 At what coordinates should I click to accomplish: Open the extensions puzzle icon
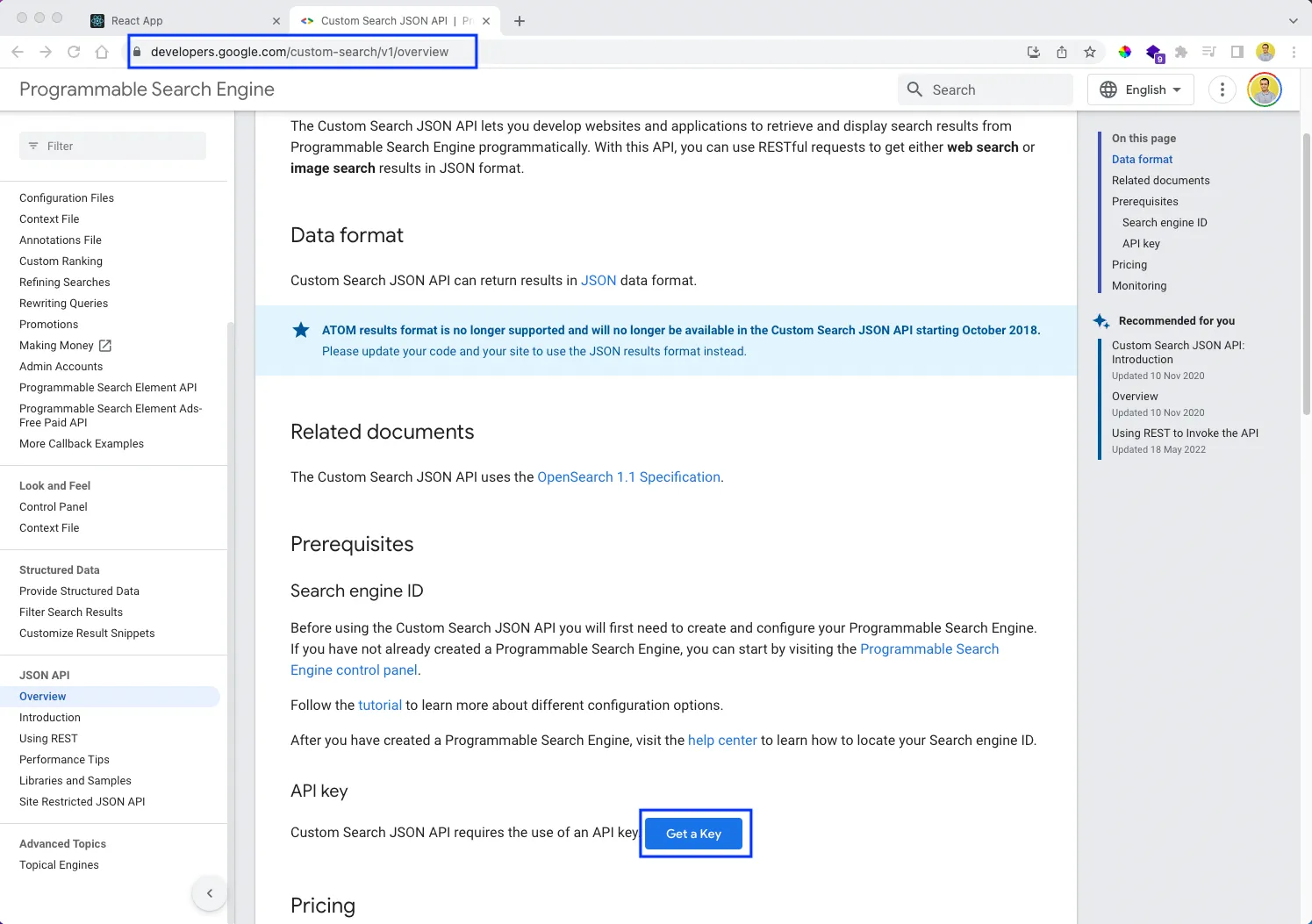pos(1181,52)
